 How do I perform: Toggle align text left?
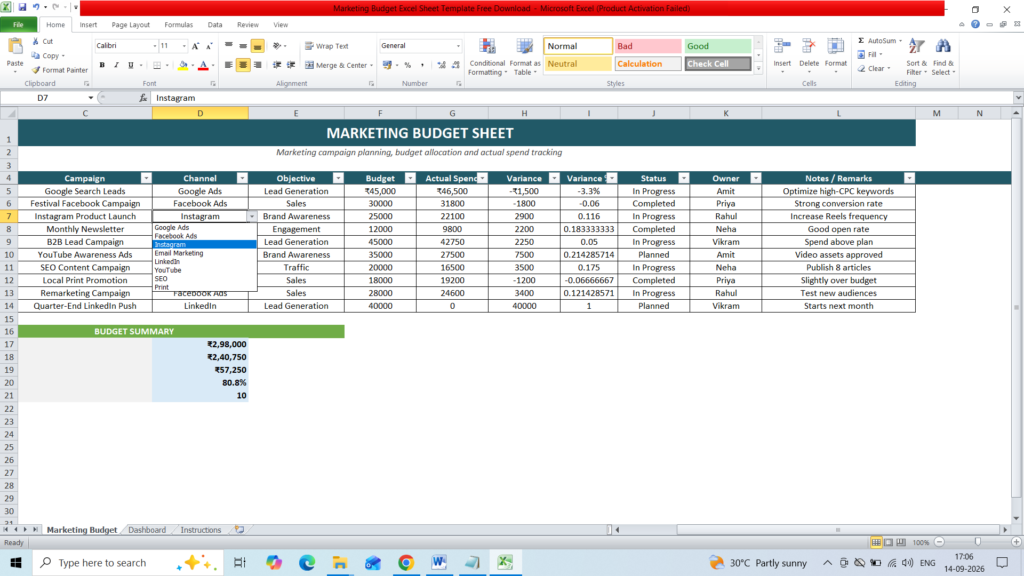(229, 65)
